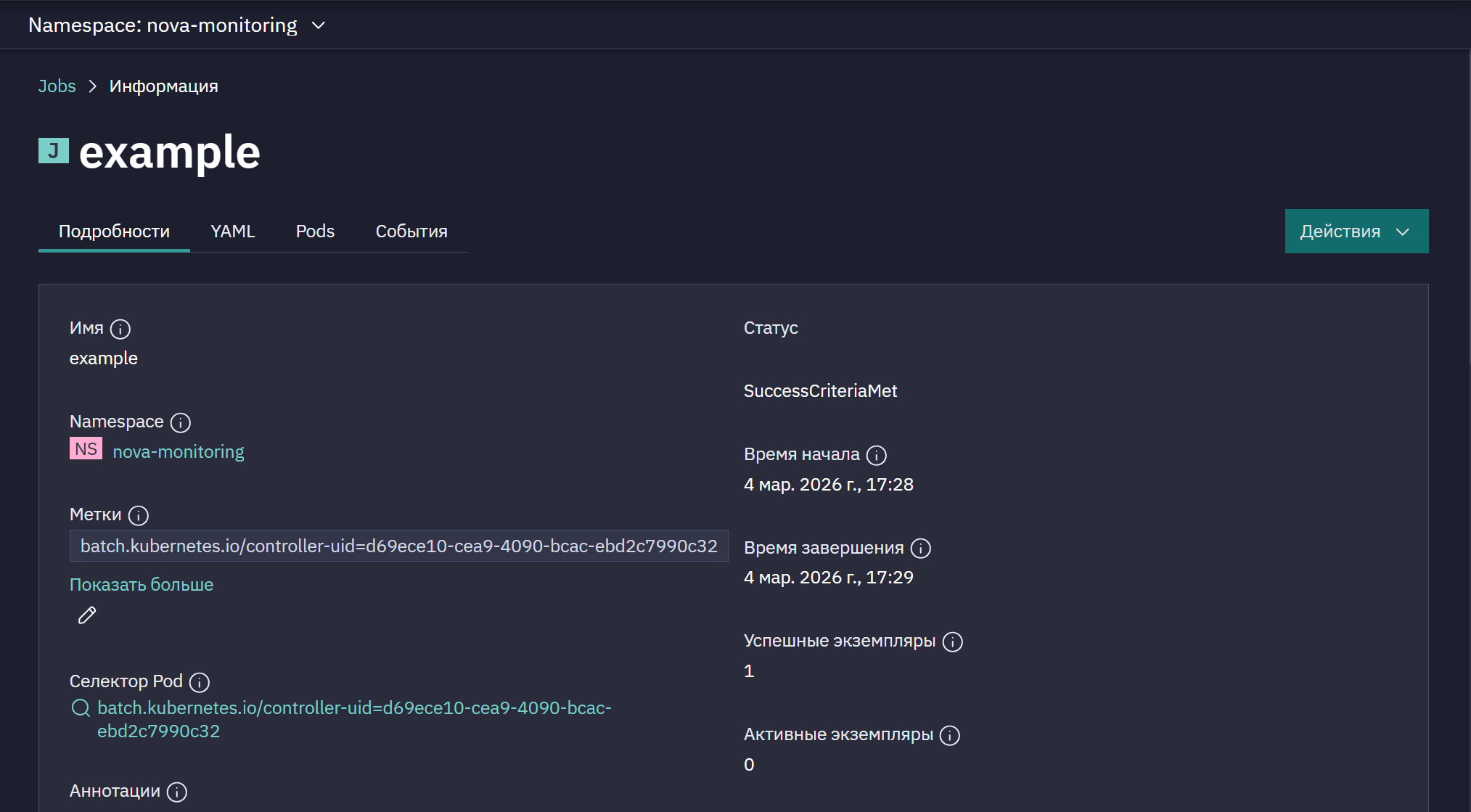Click the magnifier icon in Селектор Pod
Viewport: 1471px width, 812px height.
click(81, 708)
